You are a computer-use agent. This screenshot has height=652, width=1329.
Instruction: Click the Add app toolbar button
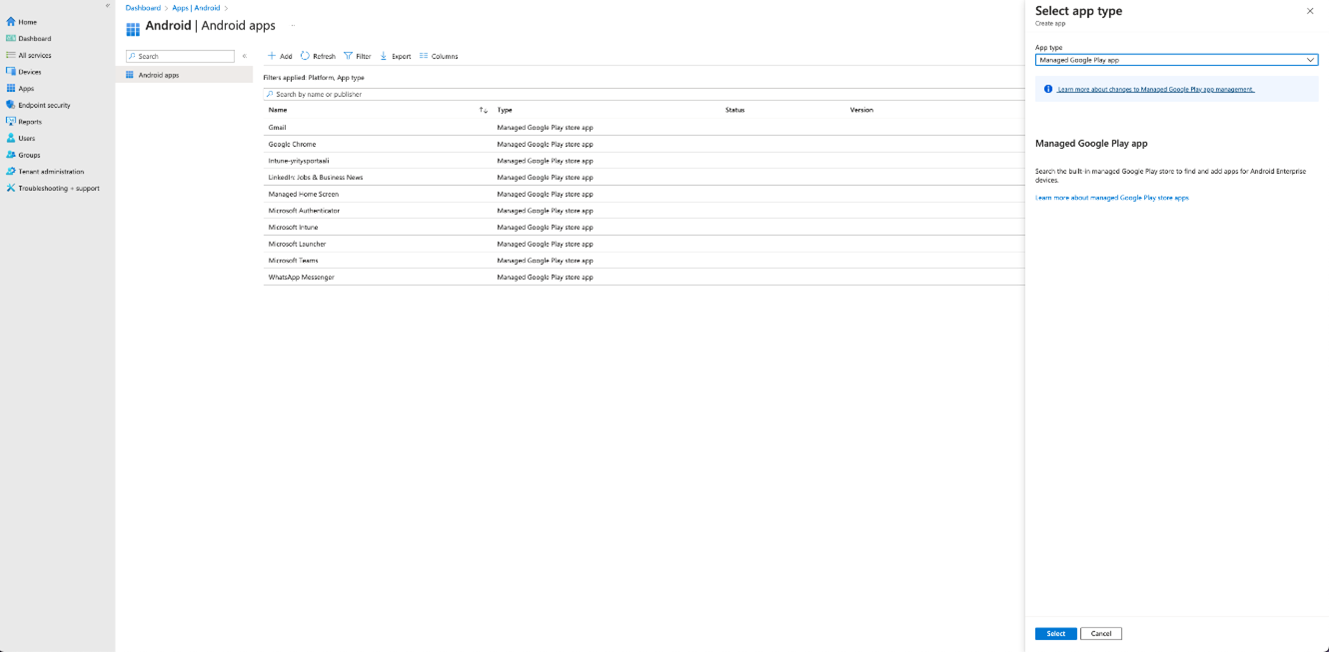point(280,56)
